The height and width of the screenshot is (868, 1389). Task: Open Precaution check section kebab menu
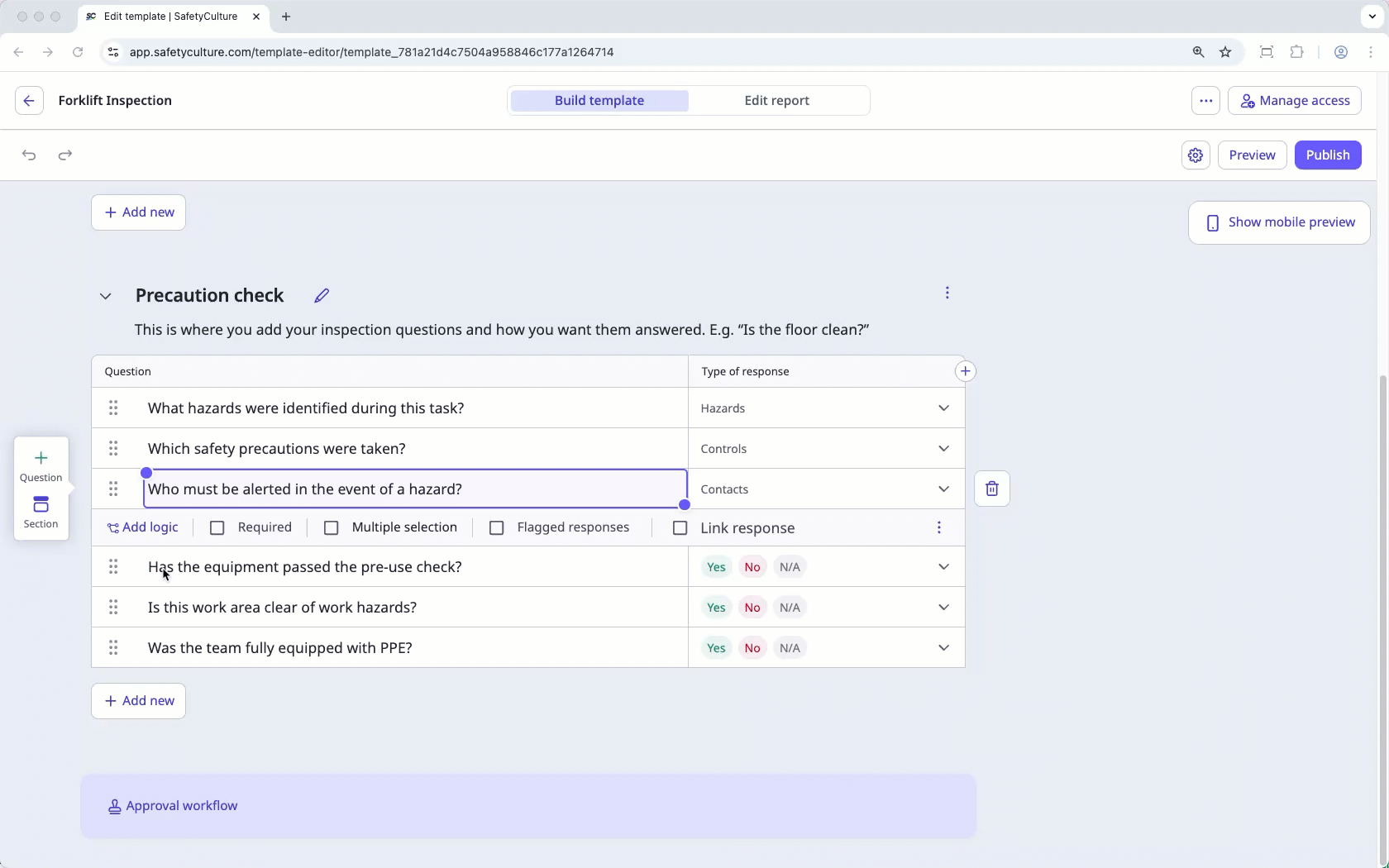tap(947, 293)
